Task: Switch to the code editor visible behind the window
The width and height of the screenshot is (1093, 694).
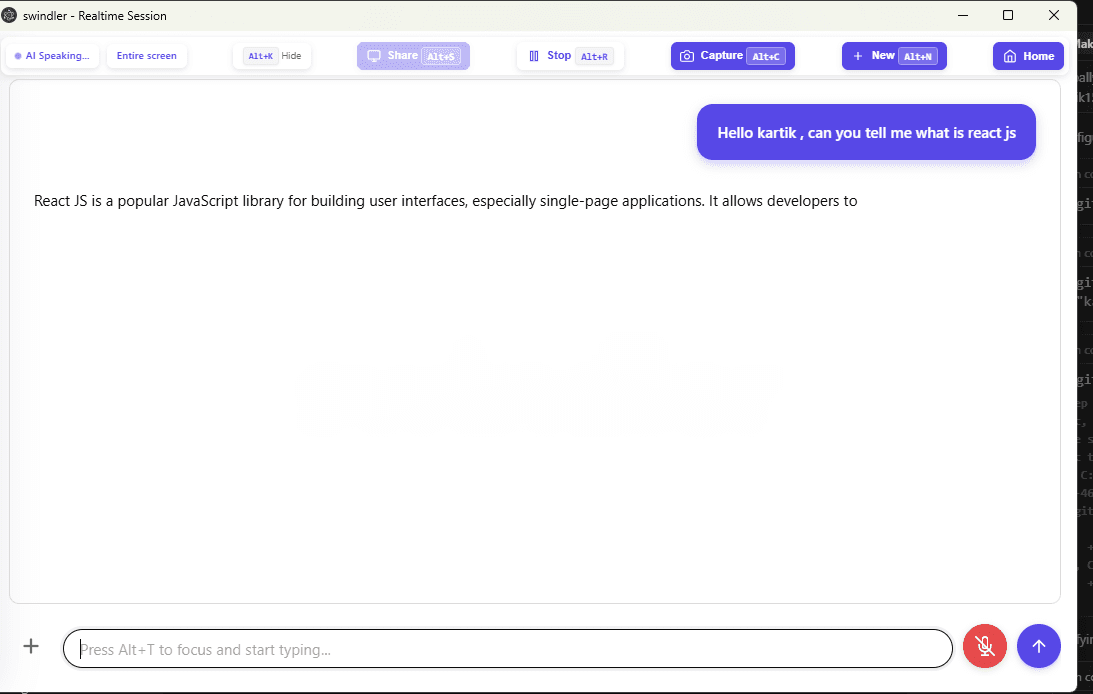Action: pos(1085,300)
